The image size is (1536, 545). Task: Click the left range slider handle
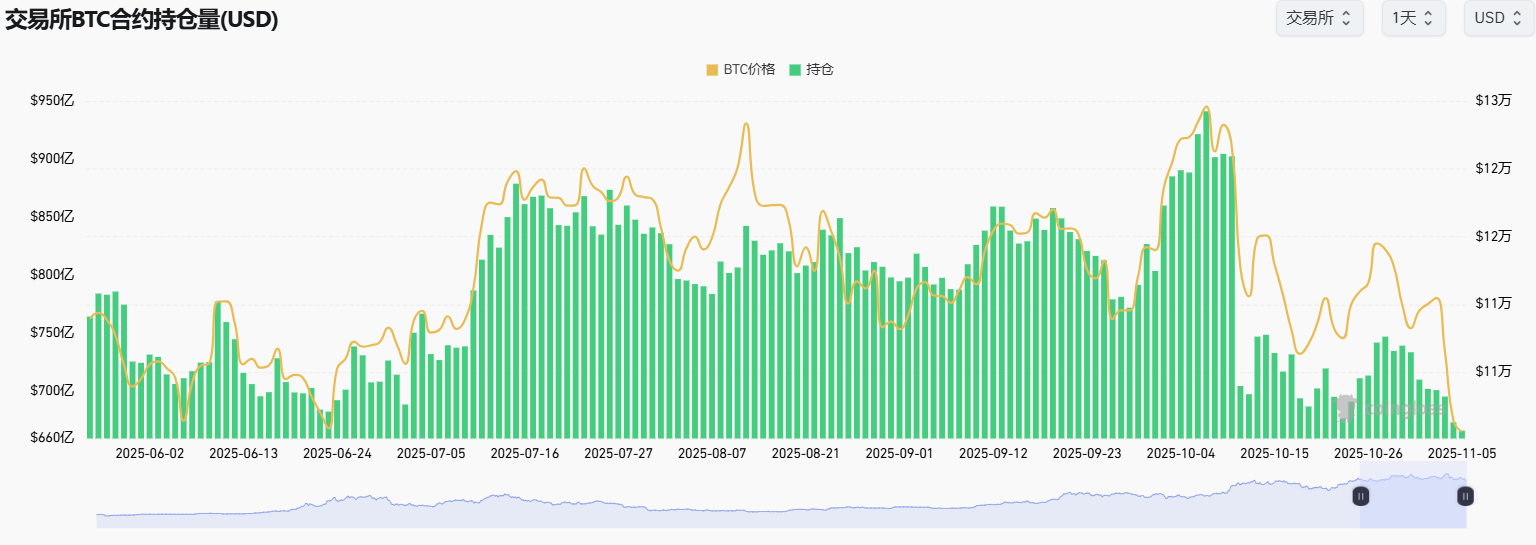click(1360, 495)
